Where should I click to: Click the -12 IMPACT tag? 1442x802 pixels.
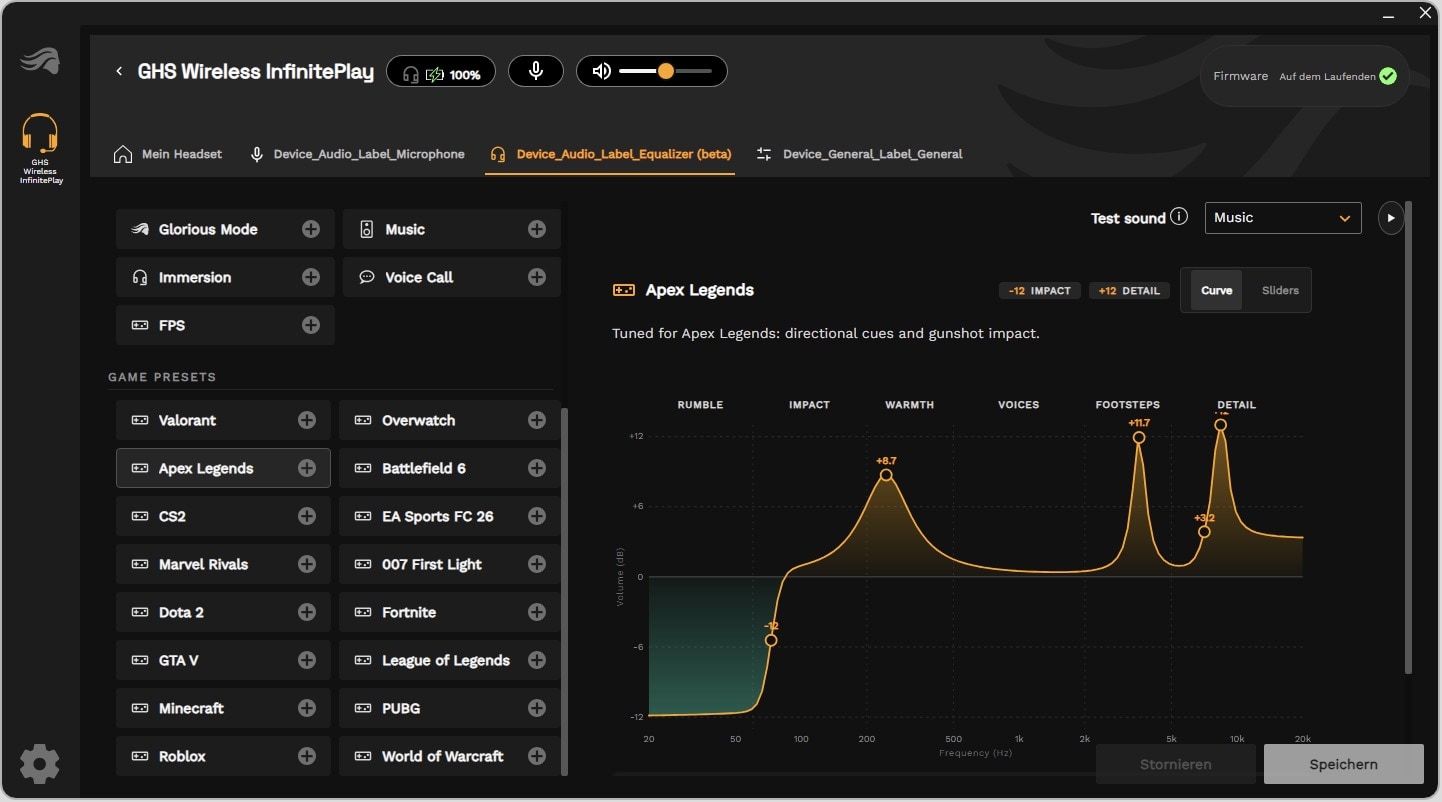[1039, 291]
